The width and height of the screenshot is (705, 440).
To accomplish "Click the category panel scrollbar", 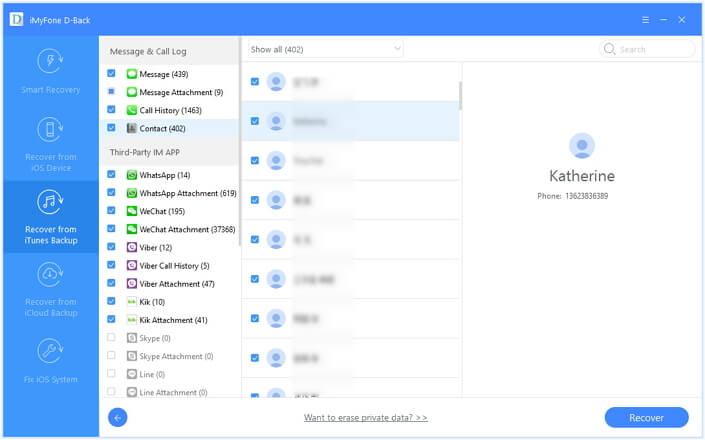I will [240, 142].
